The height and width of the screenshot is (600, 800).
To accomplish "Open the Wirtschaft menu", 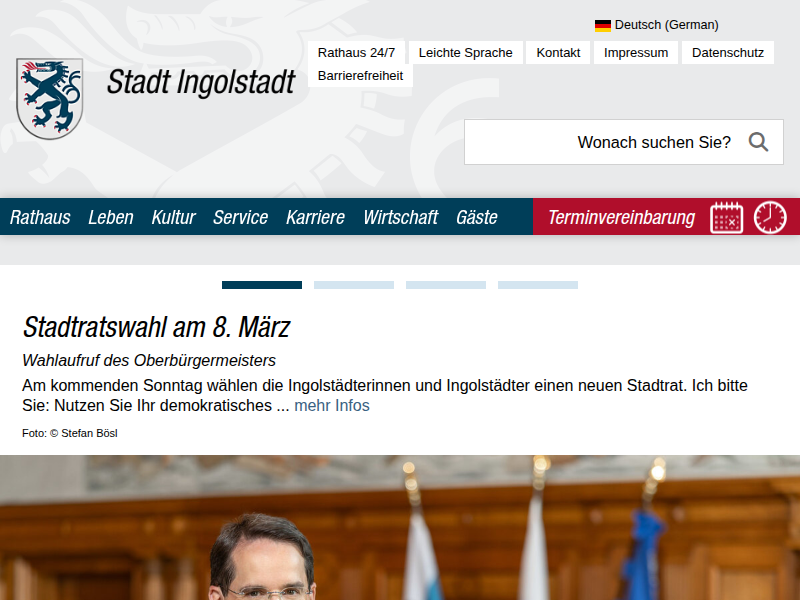I will pyautogui.click(x=400, y=217).
